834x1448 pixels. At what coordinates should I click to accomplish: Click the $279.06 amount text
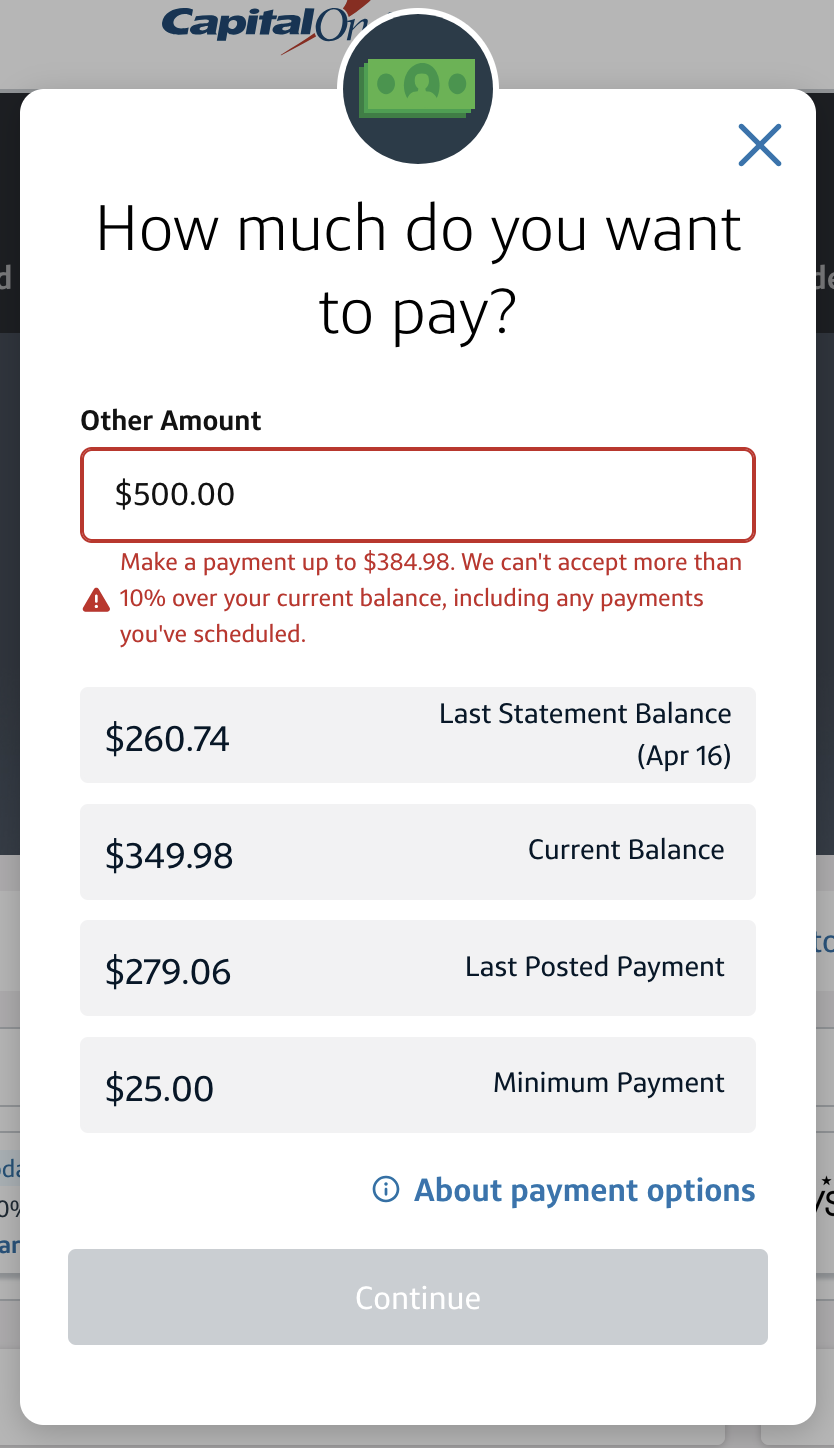(x=168, y=972)
